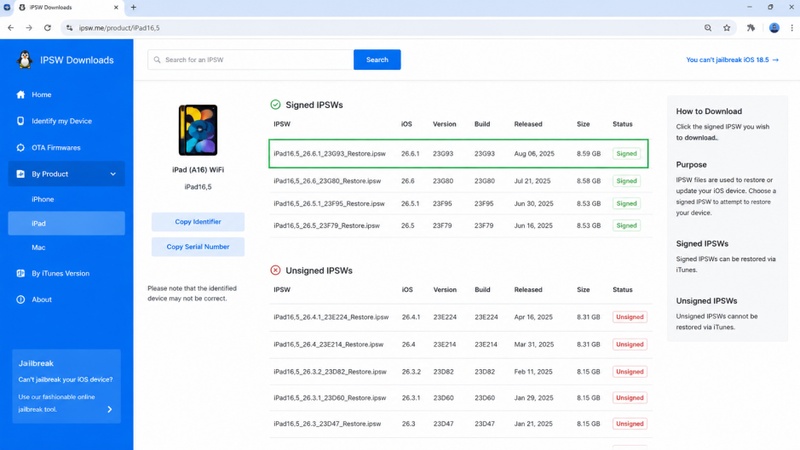Click the address bar URL ipsw.me/product/iPad16,5
Viewport: 800px width, 450px height.
[x=119, y=28]
